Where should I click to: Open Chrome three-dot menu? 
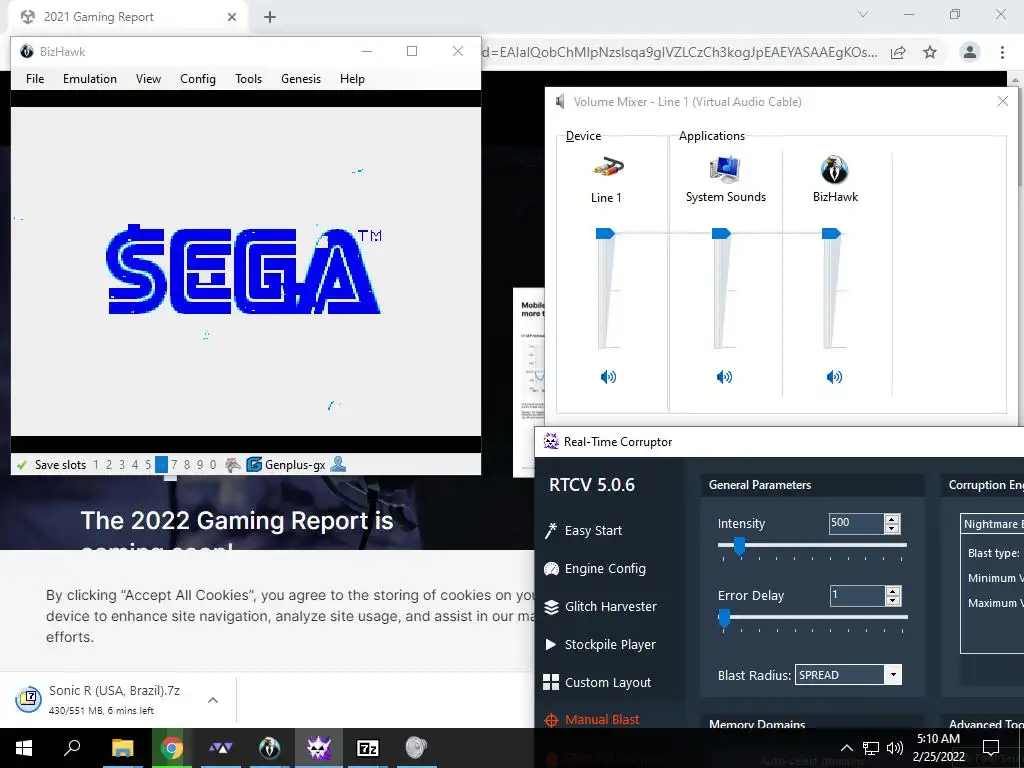[1002, 52]
